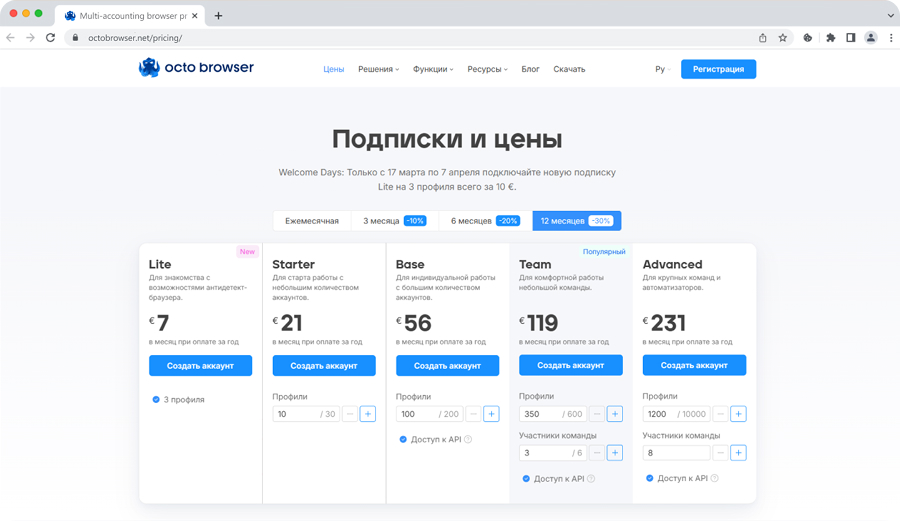Create account for the Team plan
The image size is (900, 521).
point(571,365)
